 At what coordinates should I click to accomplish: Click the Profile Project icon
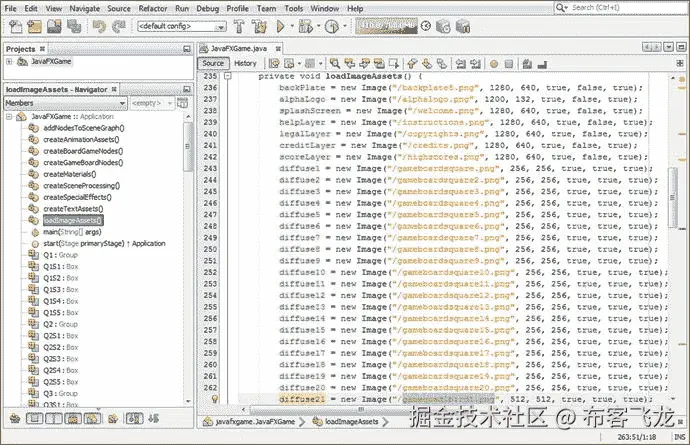(x=331, y=27)
